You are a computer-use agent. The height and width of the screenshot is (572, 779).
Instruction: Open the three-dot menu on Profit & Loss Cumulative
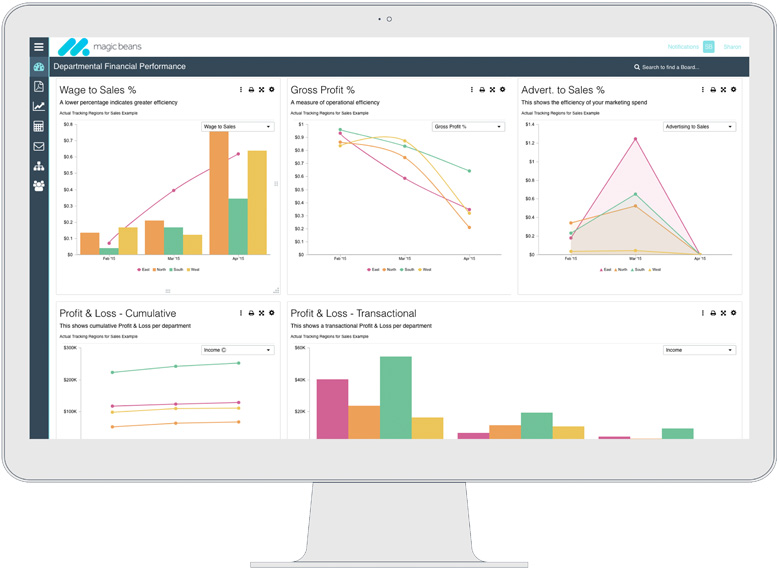(241, 313)
